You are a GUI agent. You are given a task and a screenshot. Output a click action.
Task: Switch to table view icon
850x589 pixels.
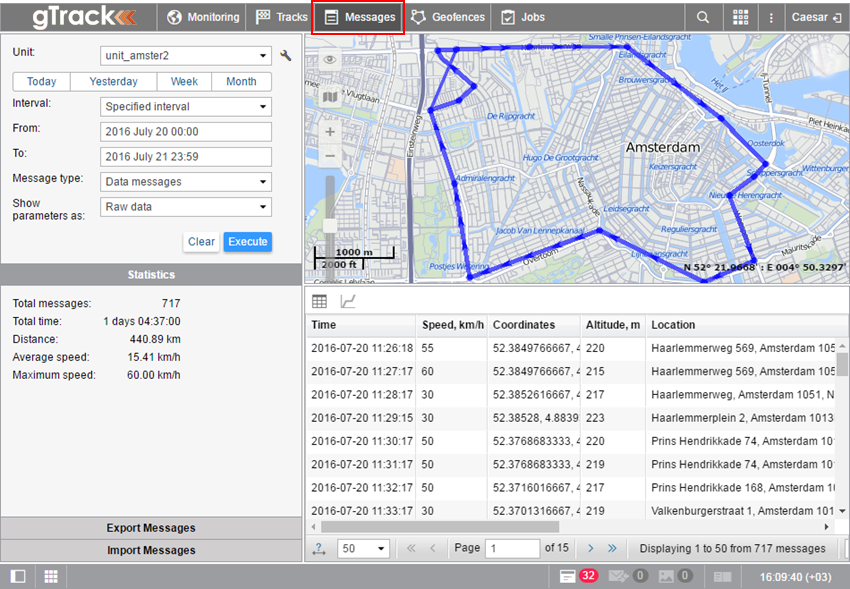coord(319,301)
